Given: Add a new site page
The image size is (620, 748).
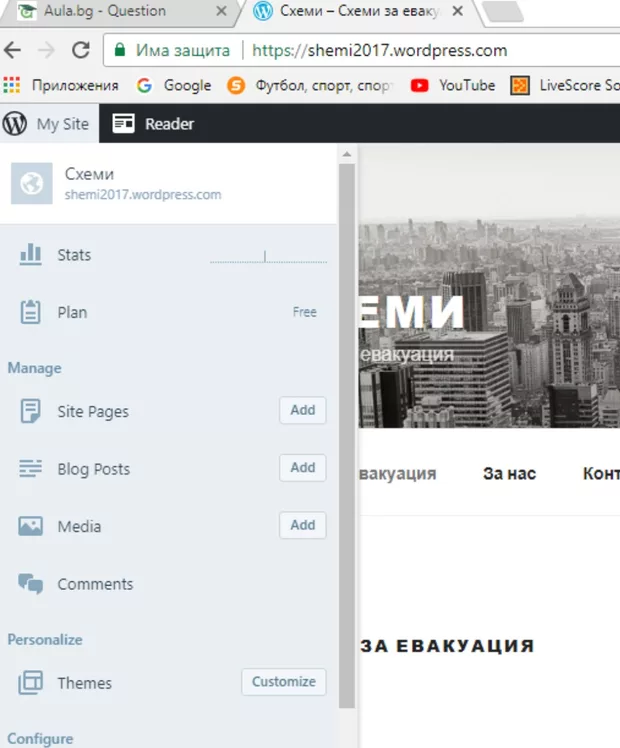Looking at the screenshot, I should click(x=303, y=410).
